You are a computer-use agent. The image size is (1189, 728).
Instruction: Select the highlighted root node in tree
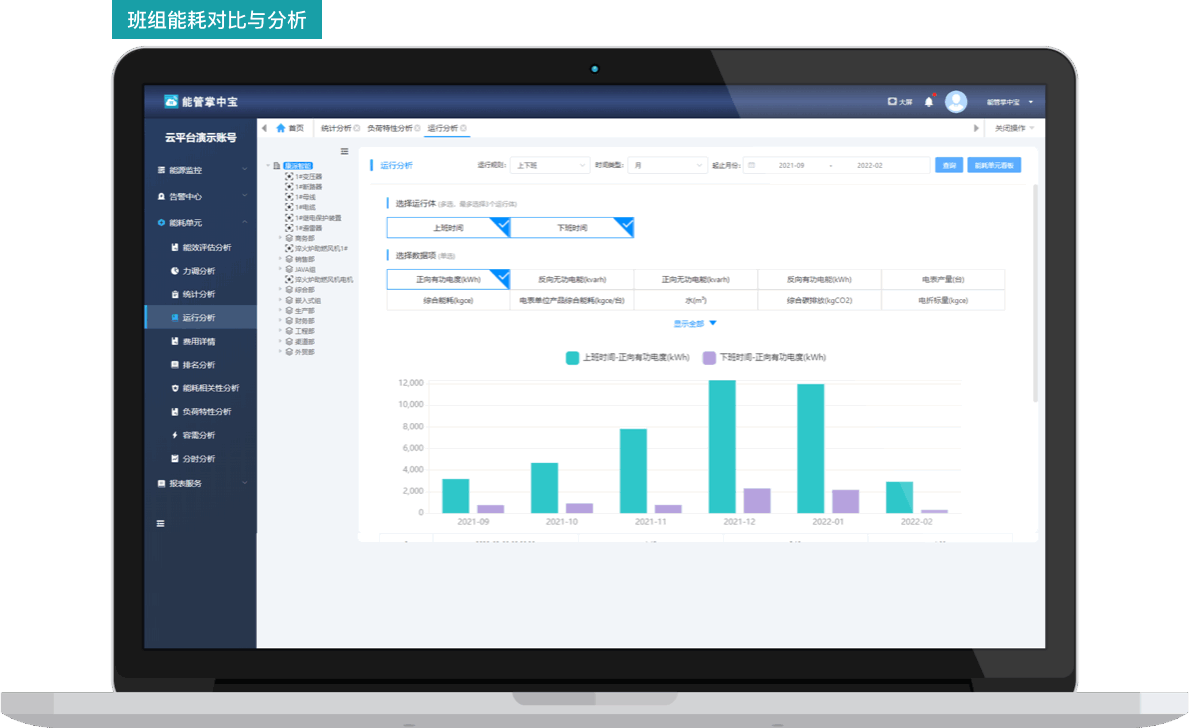pyautogui.click(x=298, y=166)
